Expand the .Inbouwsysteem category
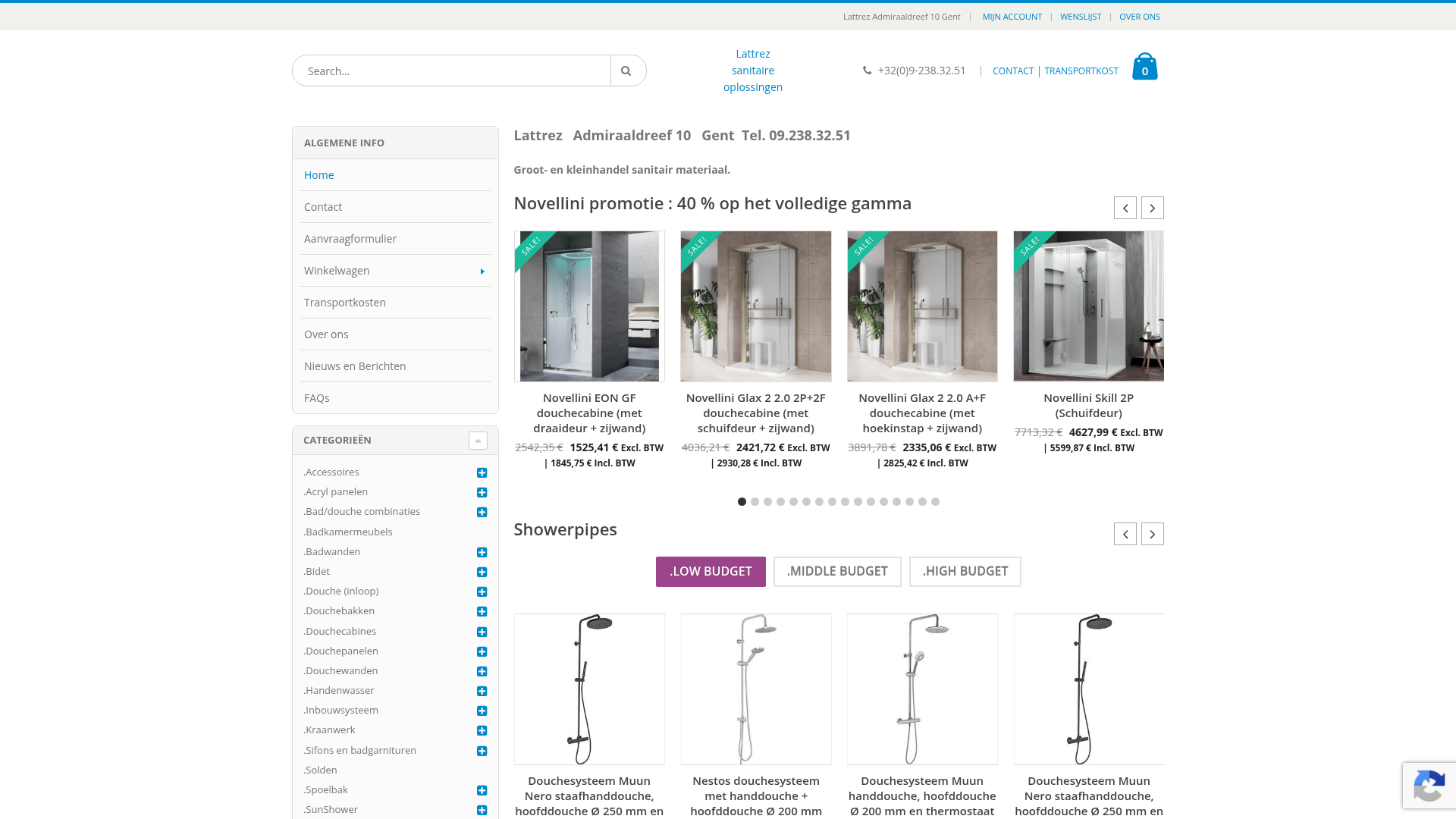The image size is (1456, 819). pos(482,711)
